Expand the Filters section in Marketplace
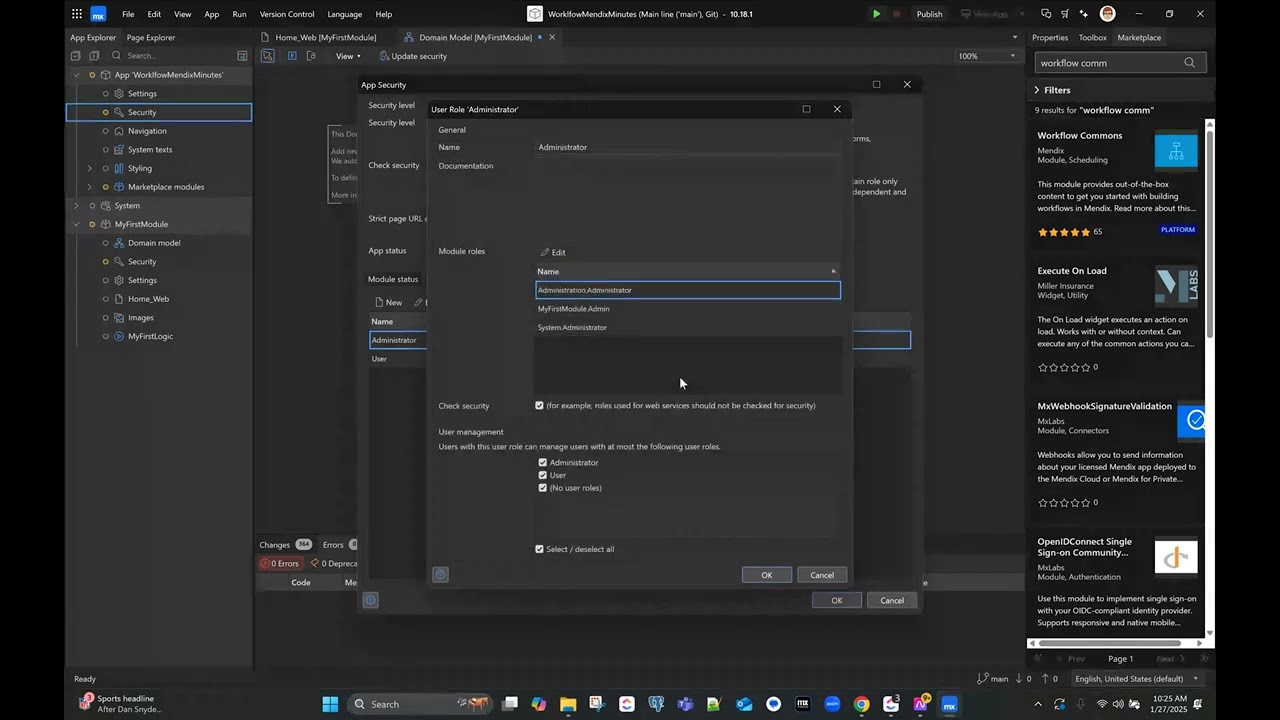This screenshot has width=1280, height=720. tap(1053, 90)
